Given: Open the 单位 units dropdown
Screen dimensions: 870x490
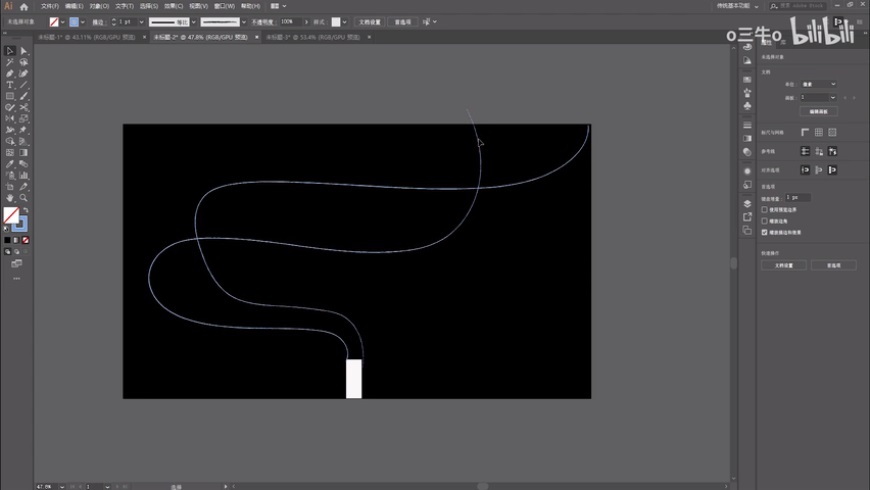Looking at the screenshot, I should (x=818, y=84).
